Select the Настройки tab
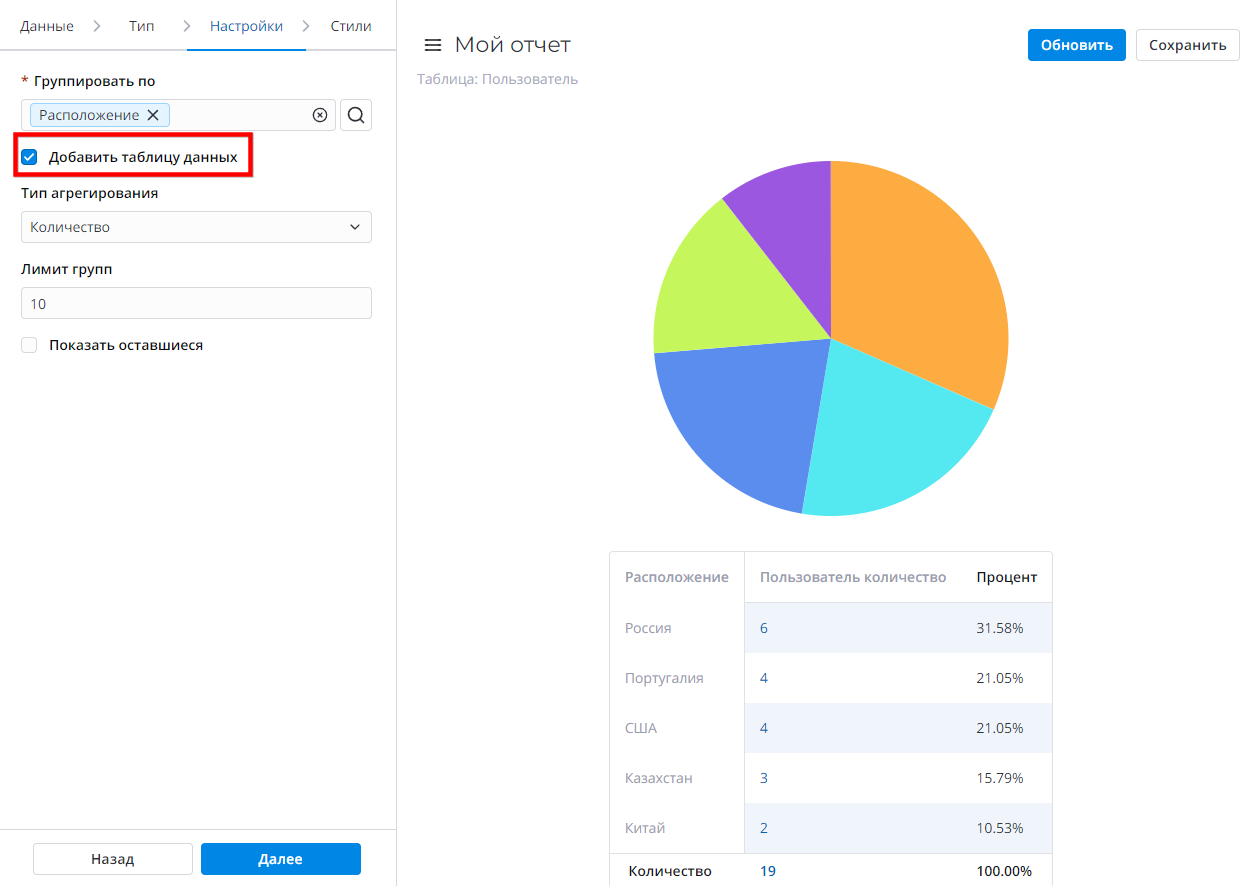Viewport: 1252px width, 886px height. (x=246, y=26)
